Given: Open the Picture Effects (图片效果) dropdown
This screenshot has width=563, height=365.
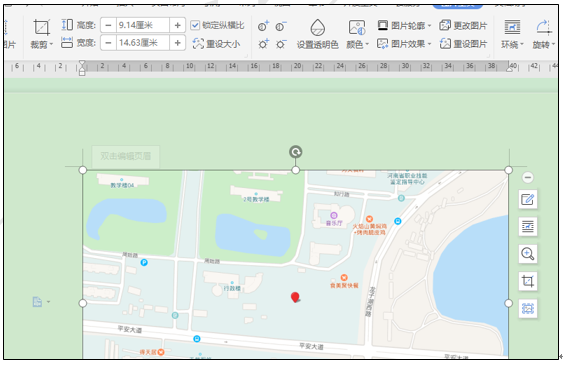Looking at the screenshot, I should pyautogui.click(x=404, y=44).
